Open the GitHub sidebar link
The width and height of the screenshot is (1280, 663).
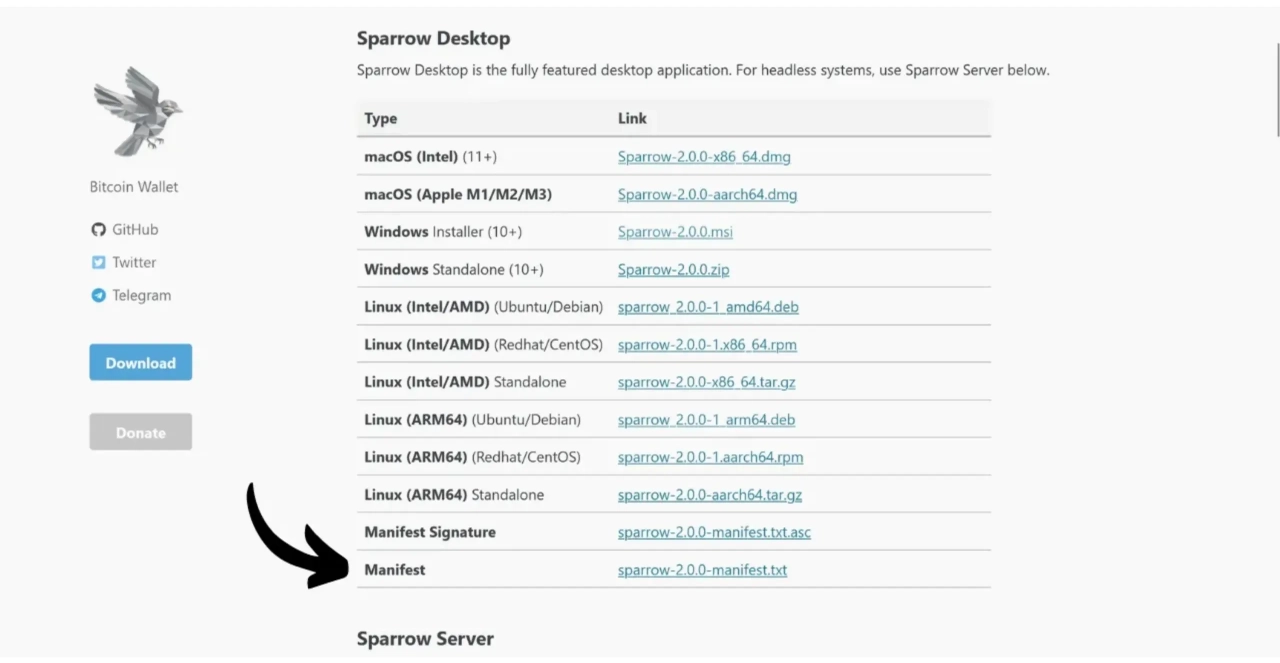pos(134,230)
